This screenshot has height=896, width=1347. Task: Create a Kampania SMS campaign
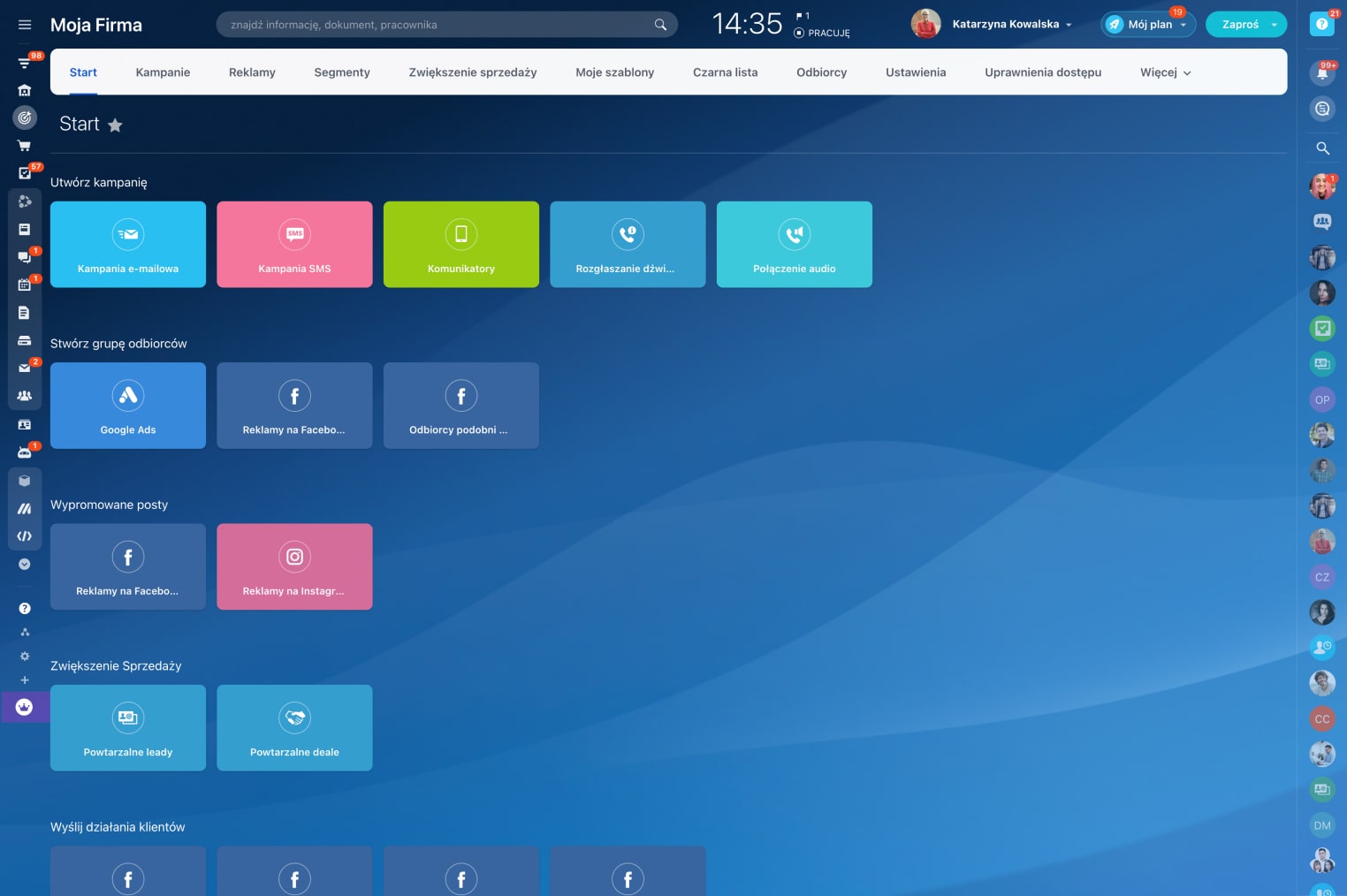point(294,245)
